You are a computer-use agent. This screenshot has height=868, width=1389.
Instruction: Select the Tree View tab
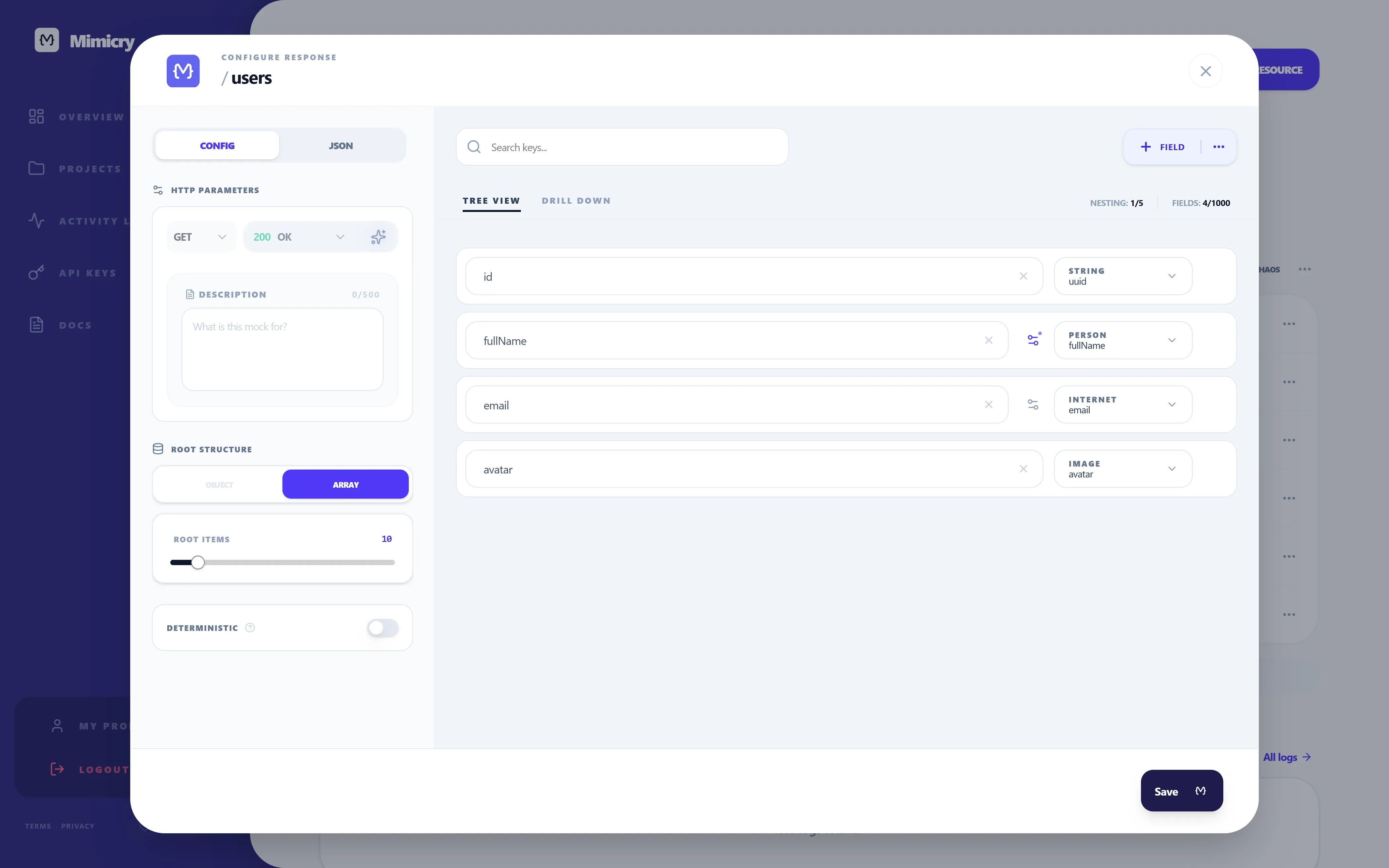click(x=491, y=201)
